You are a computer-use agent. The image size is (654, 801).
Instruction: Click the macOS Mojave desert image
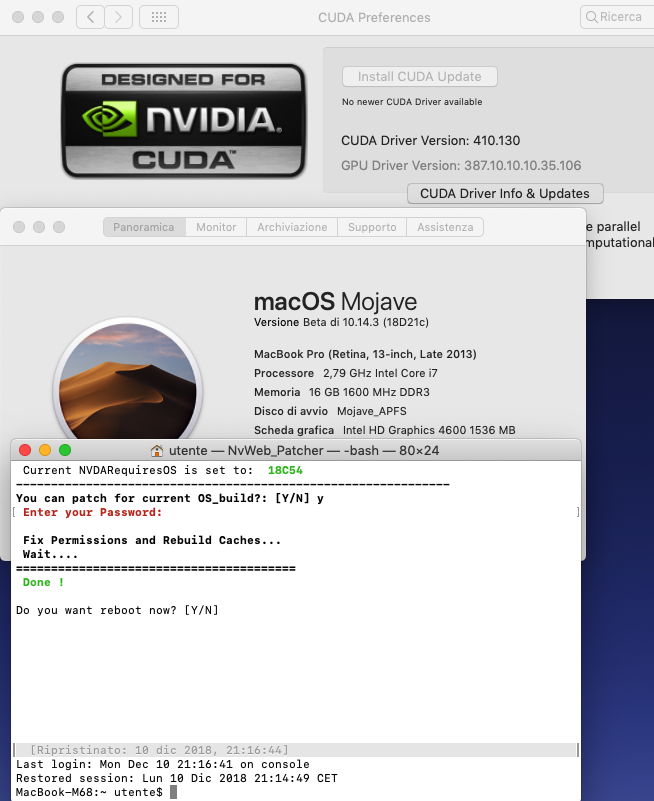[x=128, y=381]
